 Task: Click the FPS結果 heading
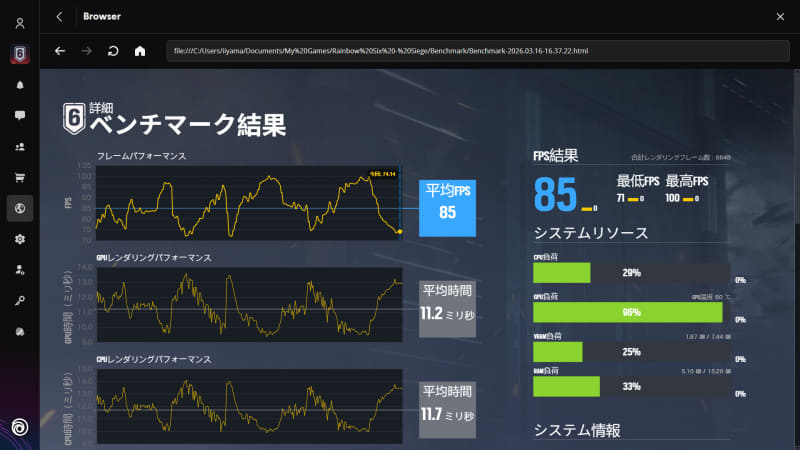click(556, 156)
